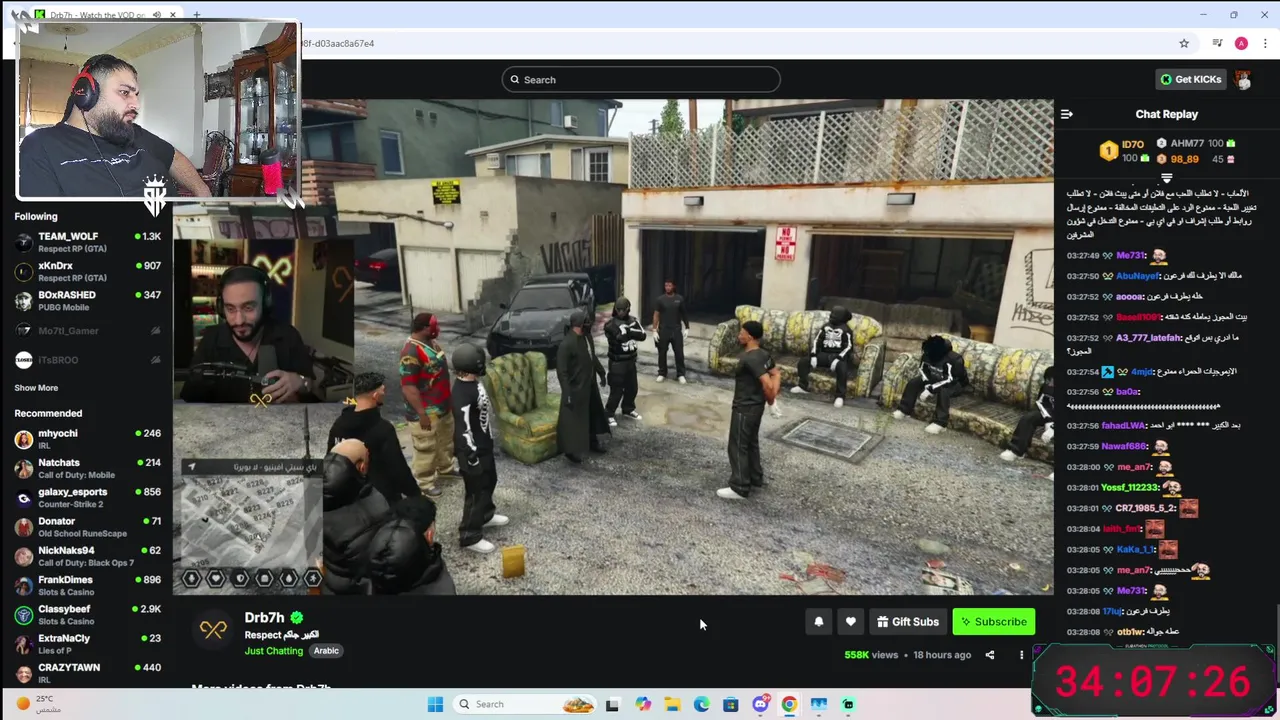Open the mhyochi channel avatar

point(24,439)
